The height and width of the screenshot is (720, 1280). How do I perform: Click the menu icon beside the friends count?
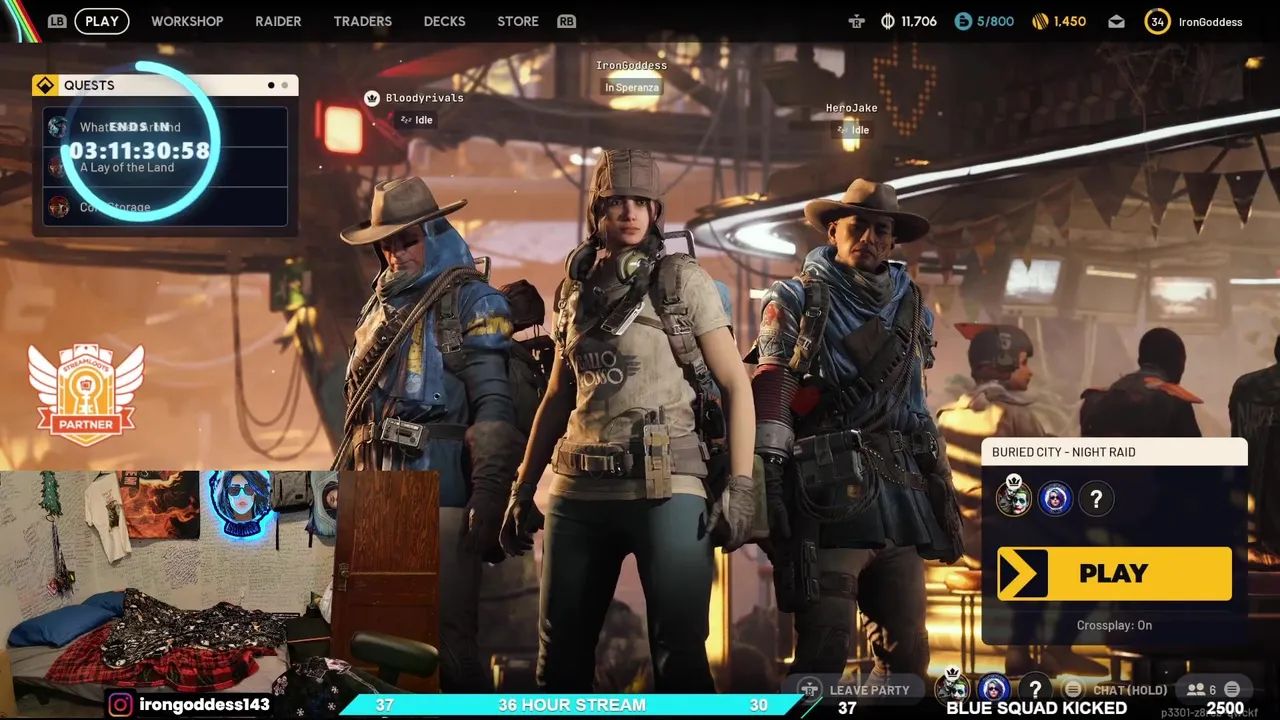click(x=1232, y=689)
